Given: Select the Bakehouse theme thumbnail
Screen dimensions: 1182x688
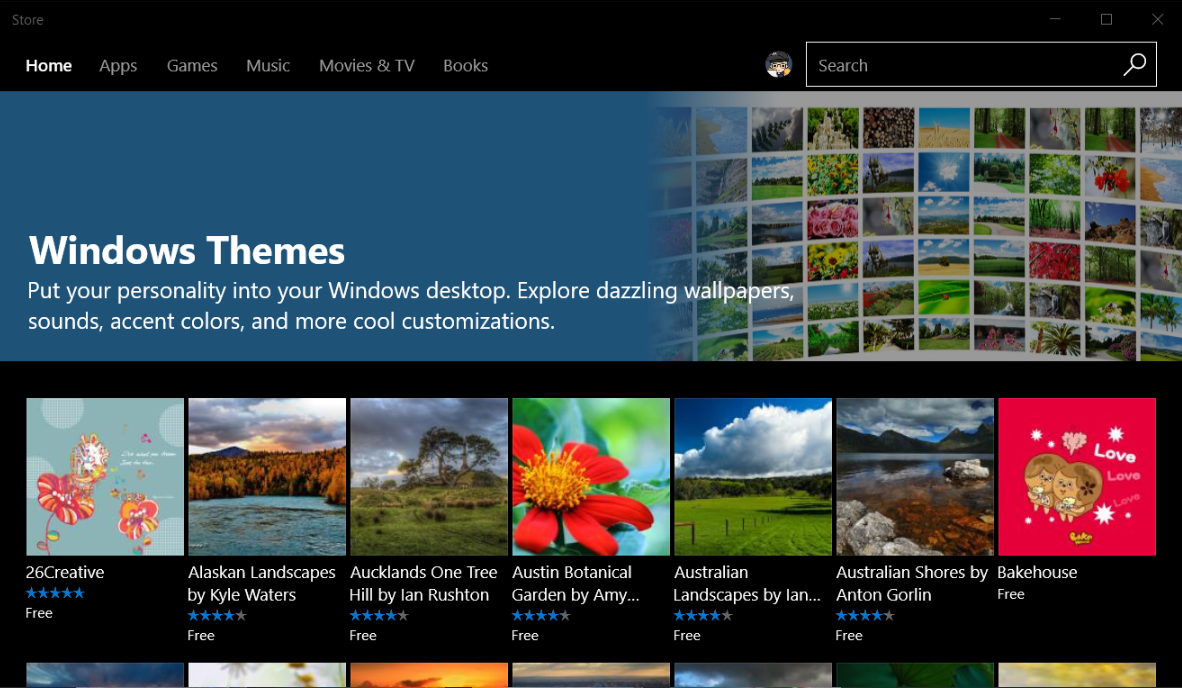Looking at the screenshot, I should tap(1077, 477).
